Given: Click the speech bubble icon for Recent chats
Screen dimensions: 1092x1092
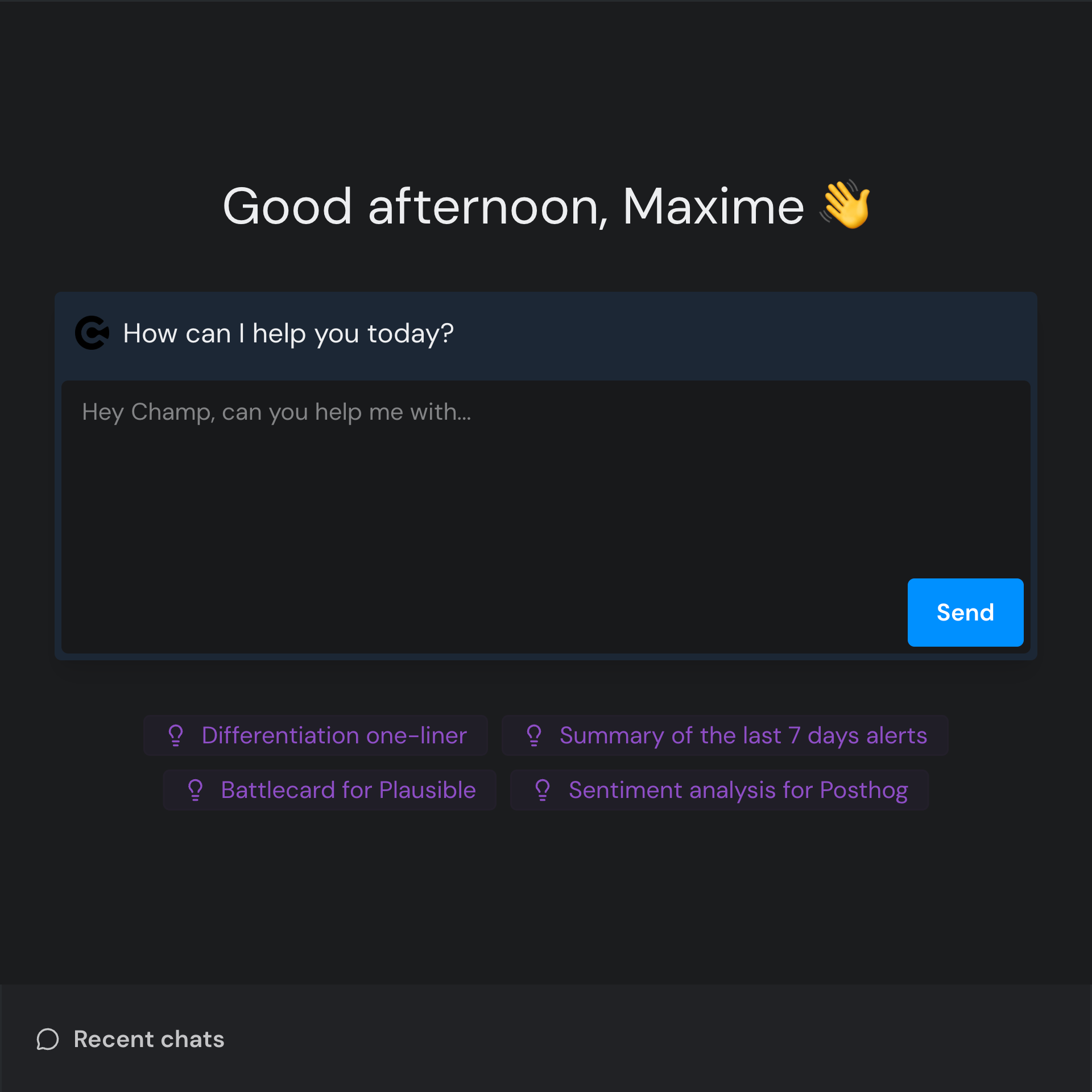Looking at the screenshot, I should tap(48, 1039).
